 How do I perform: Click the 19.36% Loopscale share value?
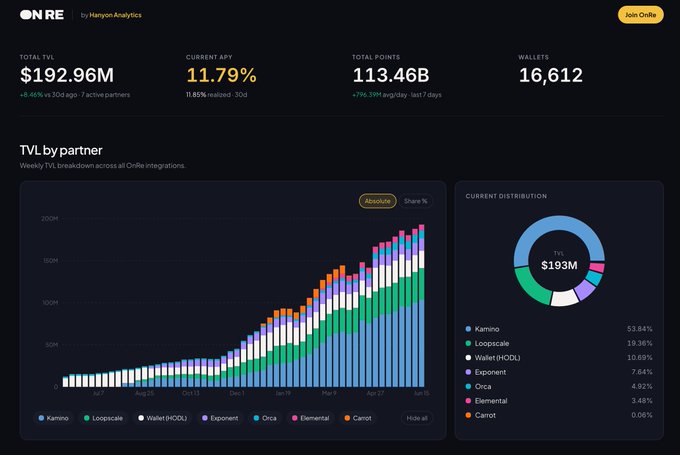[639, 343]
